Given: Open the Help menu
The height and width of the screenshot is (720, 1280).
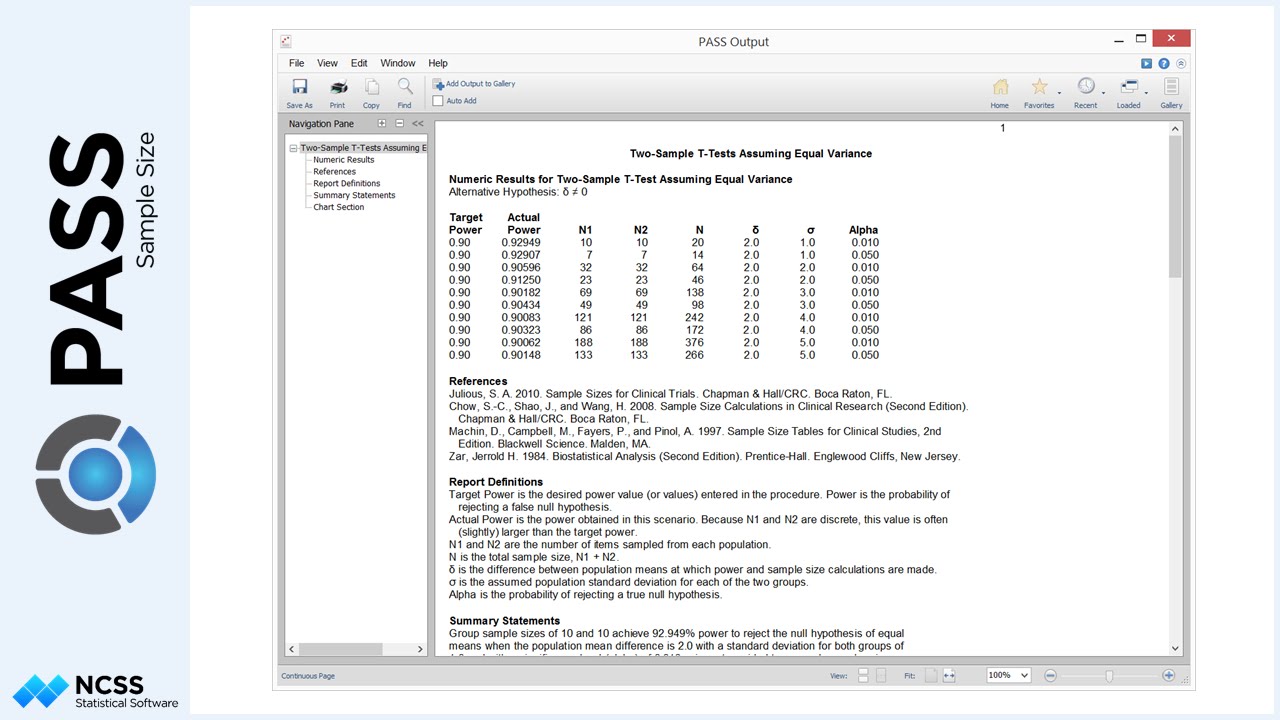Looking at the screenshot, I should (438, 63).
